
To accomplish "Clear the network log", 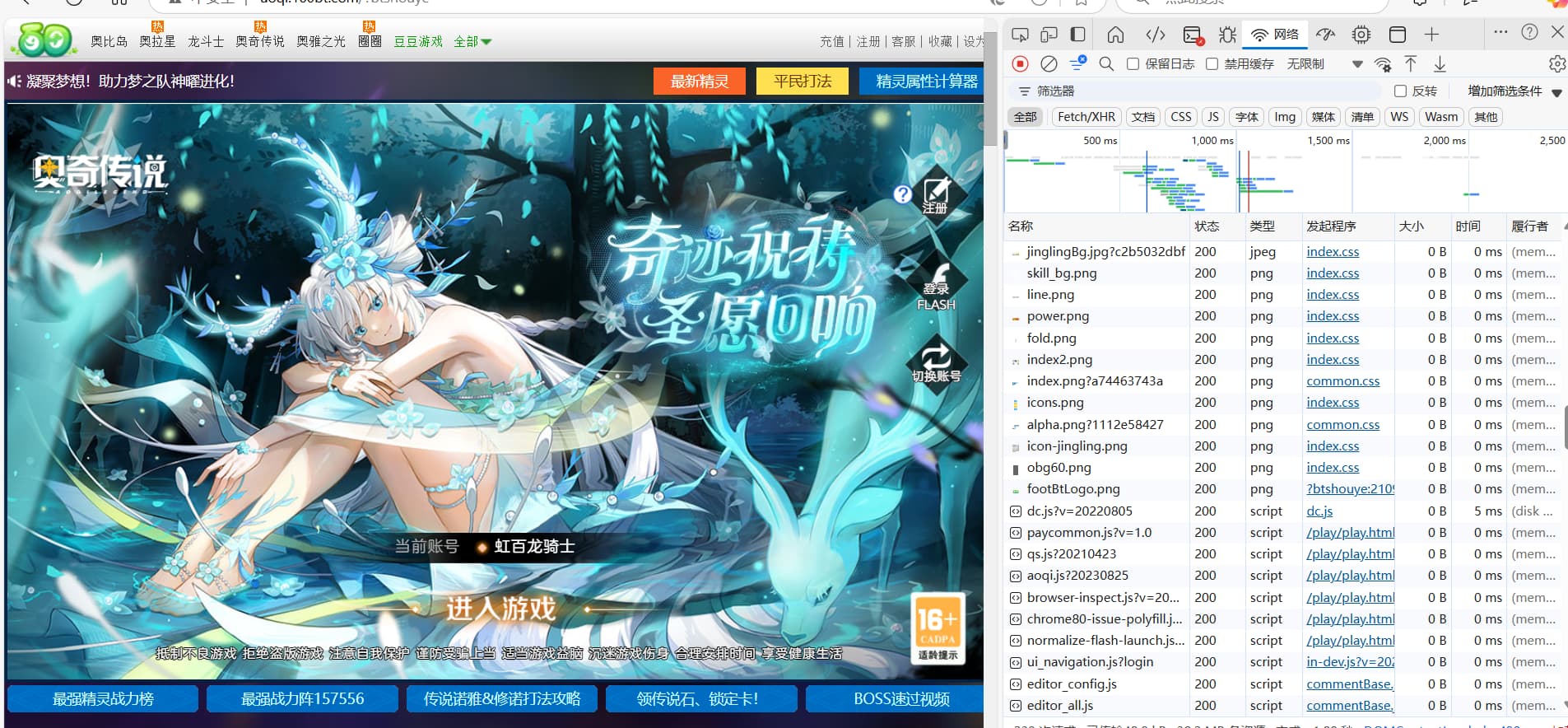I will [1049, 63].
